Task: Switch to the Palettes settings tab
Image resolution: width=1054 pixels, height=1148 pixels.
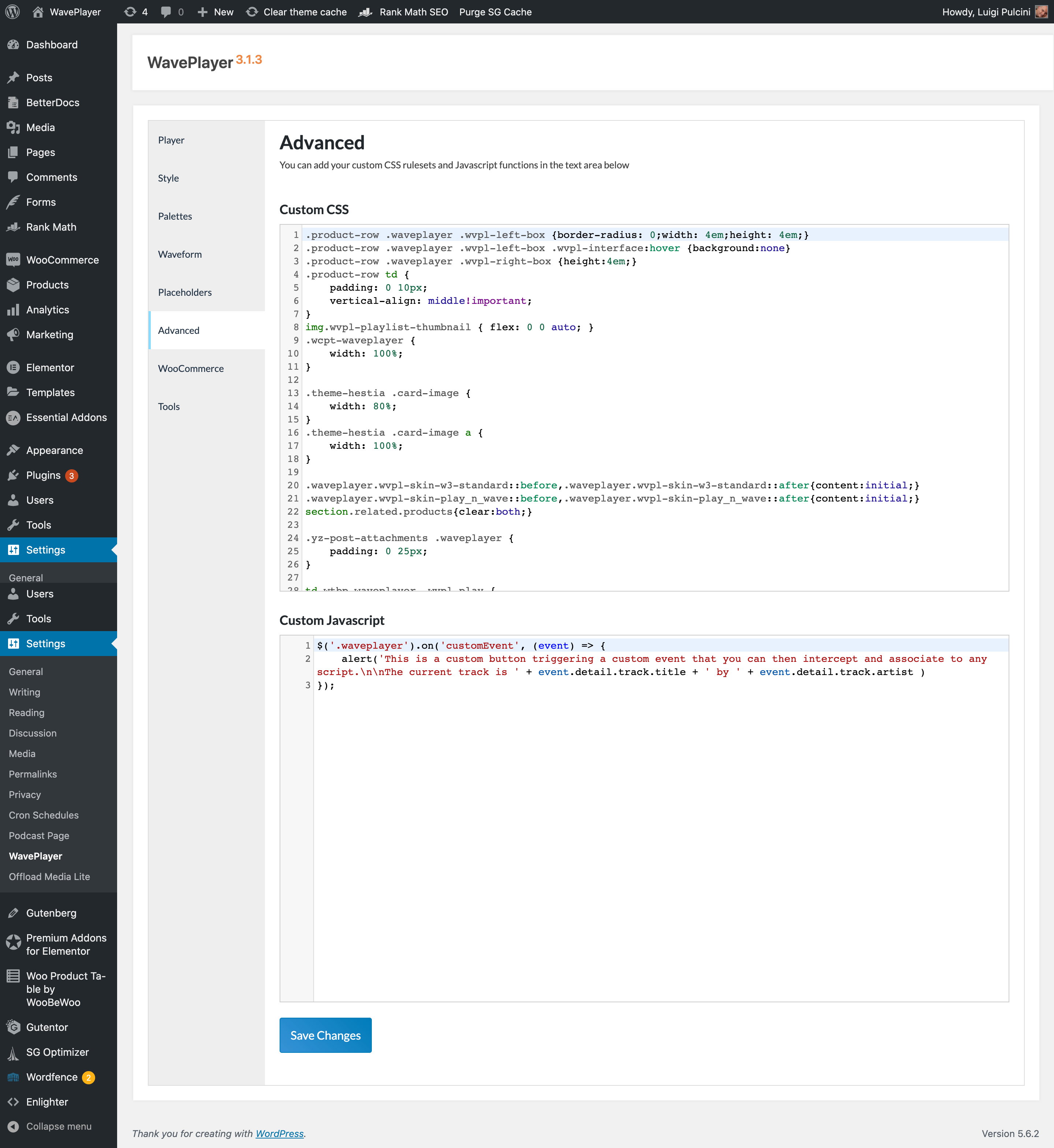Action: pos(175,216)
